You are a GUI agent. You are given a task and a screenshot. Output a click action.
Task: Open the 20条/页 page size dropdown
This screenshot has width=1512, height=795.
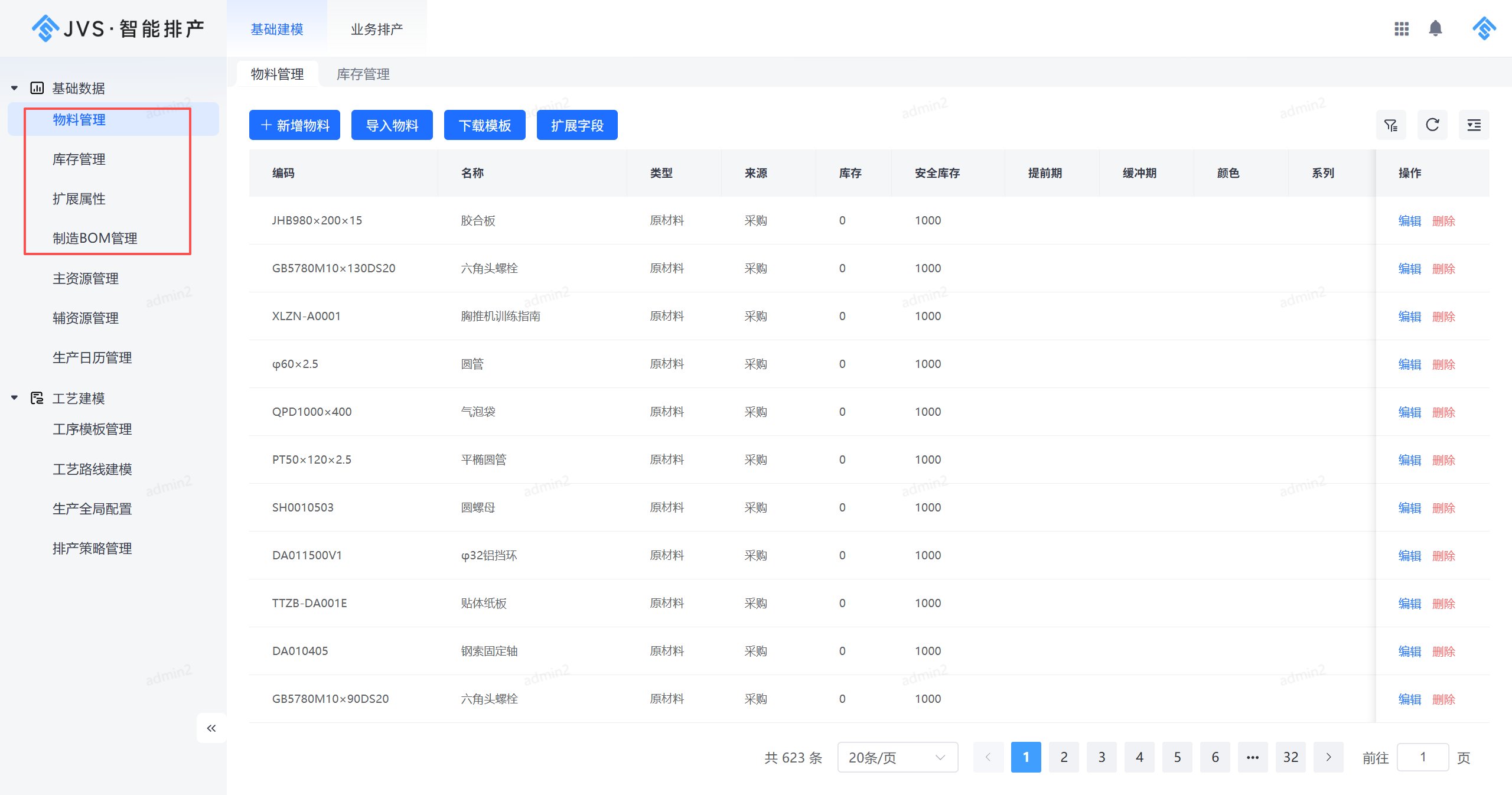[897, 757]
